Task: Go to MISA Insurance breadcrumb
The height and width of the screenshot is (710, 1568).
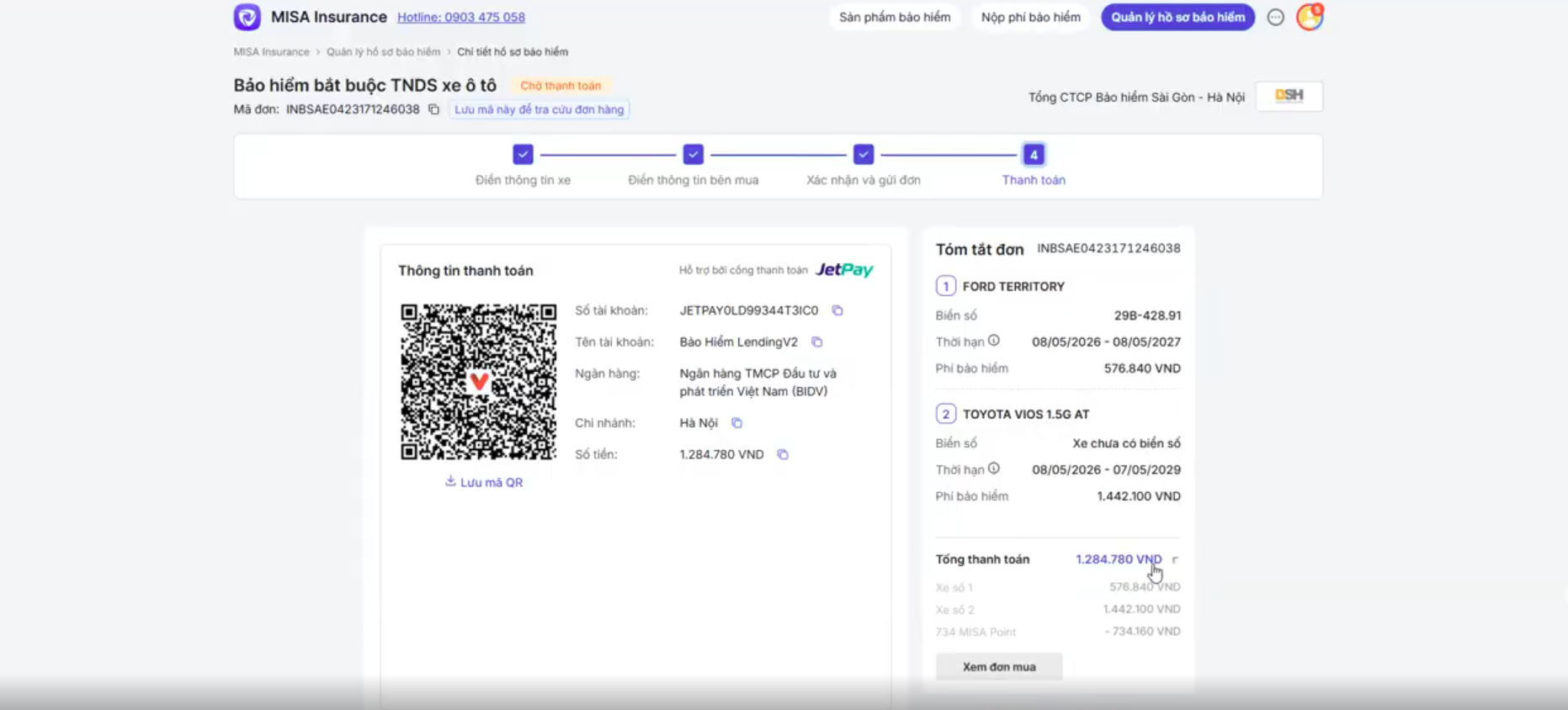Action: coord(272,52)
